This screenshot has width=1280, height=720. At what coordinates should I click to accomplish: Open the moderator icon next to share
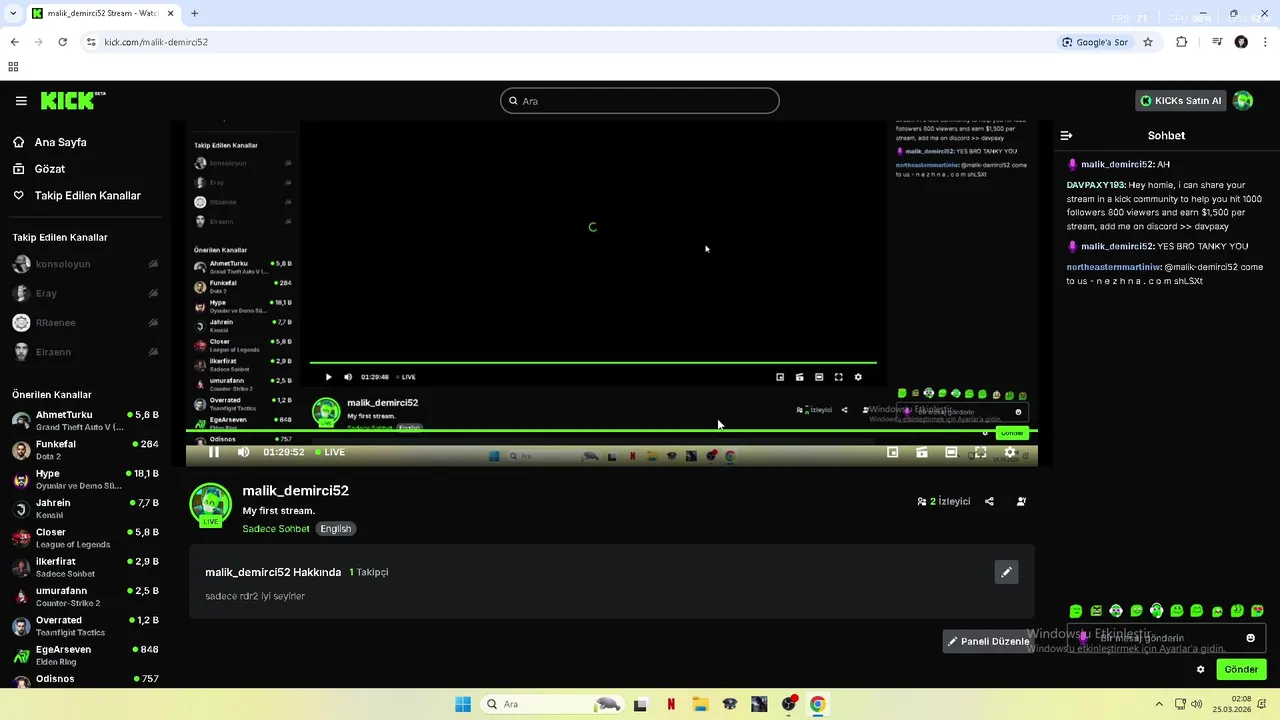[1021, 501]
